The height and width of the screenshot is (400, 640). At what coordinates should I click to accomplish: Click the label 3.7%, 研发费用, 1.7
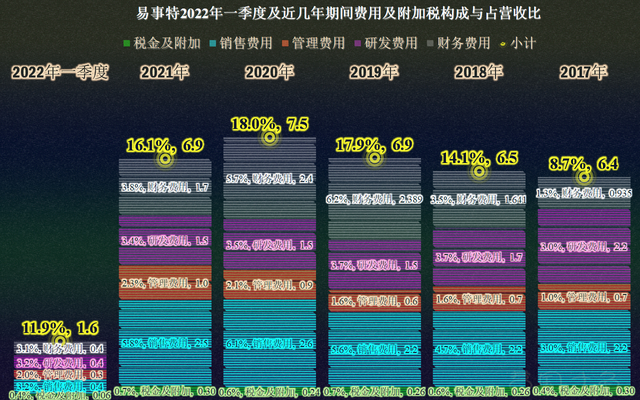pyautogui.click(x=479, y=257)
